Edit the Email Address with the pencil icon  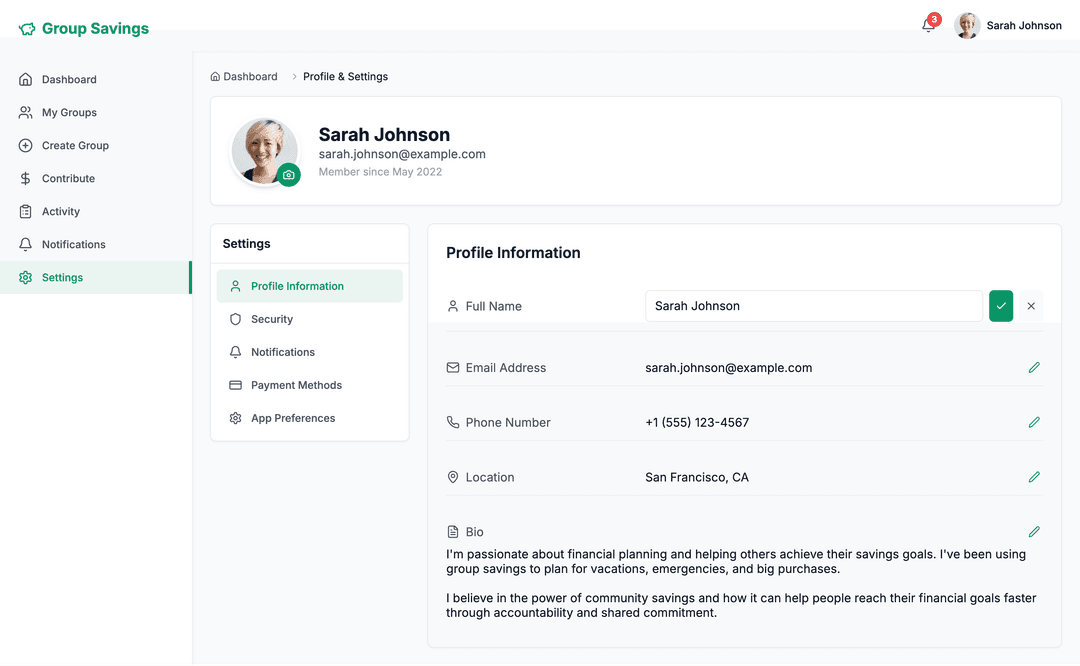1034,367
